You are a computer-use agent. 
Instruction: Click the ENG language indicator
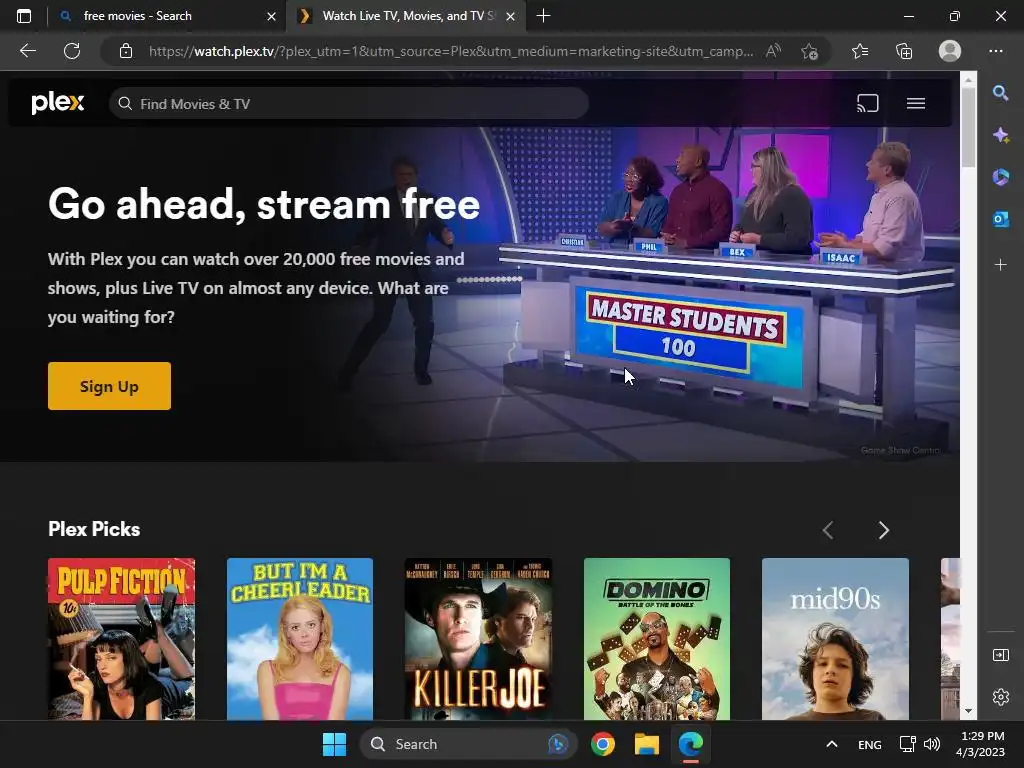[x=869, y=744]
